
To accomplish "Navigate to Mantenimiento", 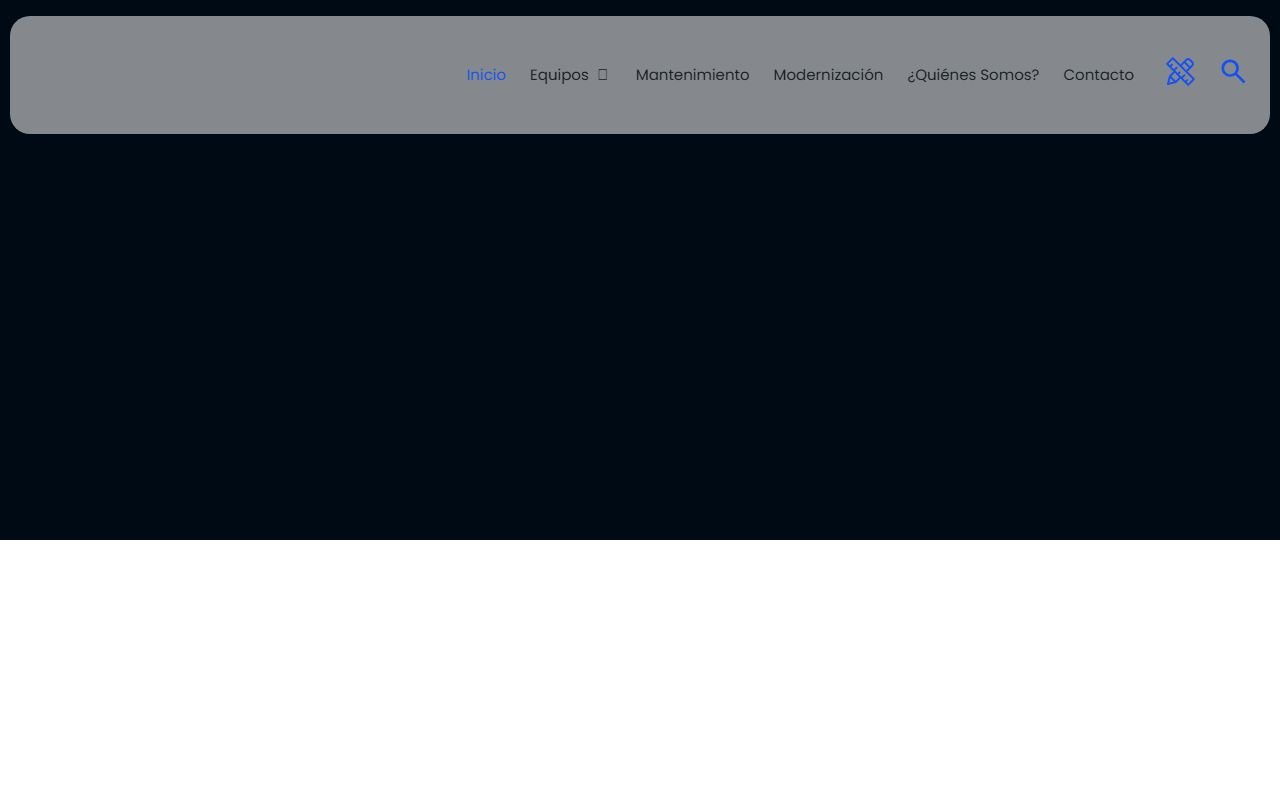I will tap(692, 75).
